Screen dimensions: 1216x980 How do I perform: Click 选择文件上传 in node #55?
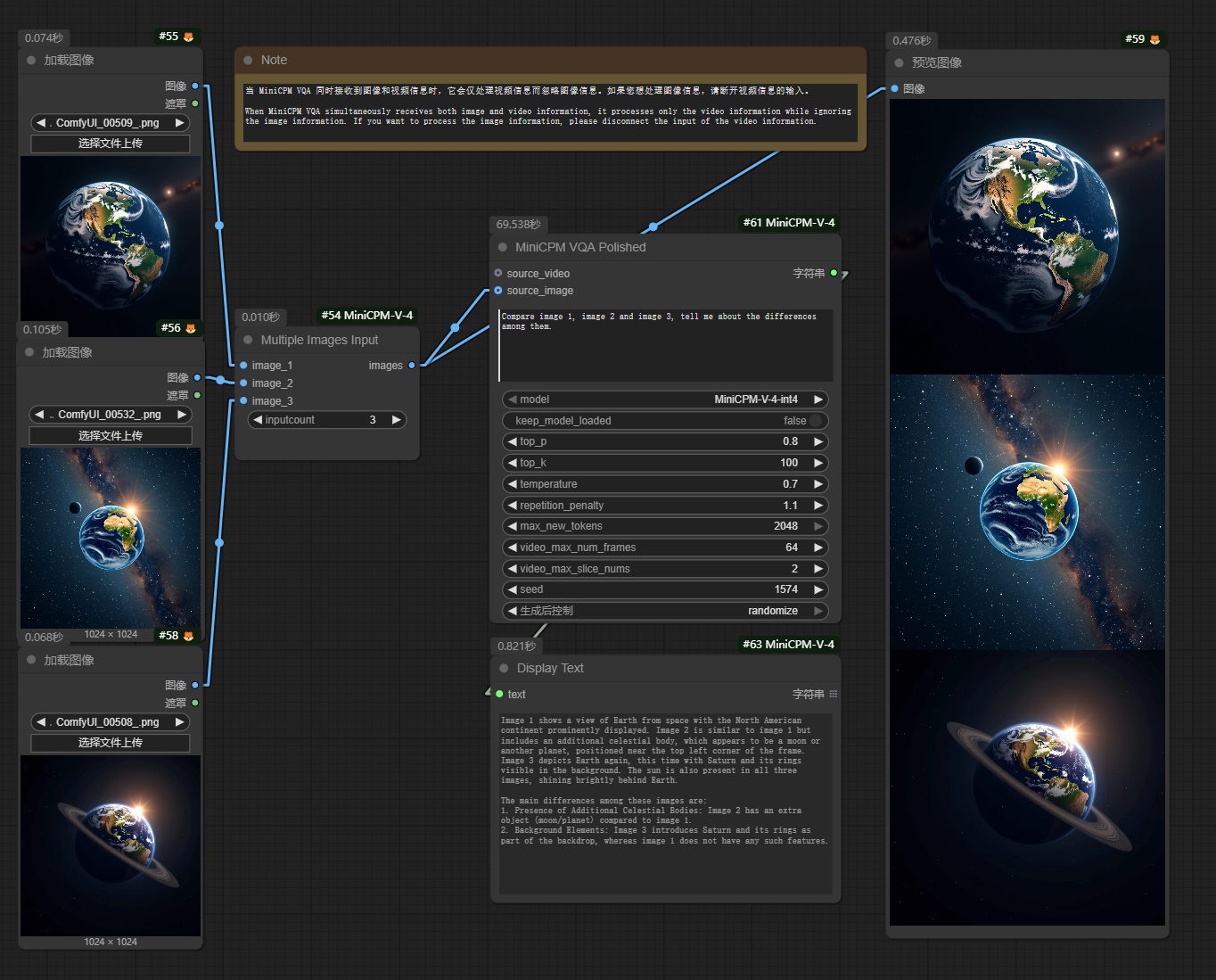click(x=111, y=144)
